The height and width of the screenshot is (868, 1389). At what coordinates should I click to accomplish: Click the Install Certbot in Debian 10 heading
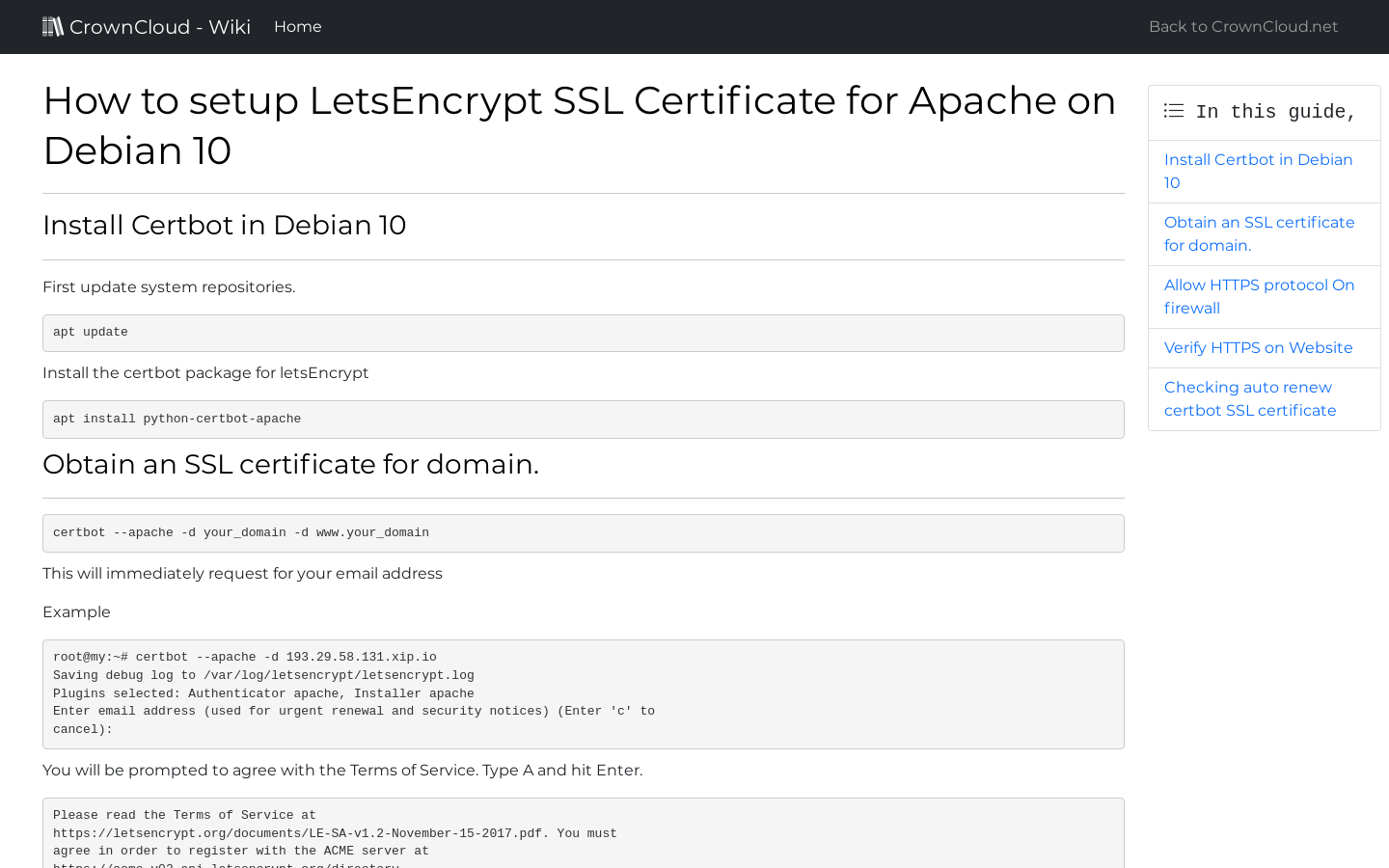coord(224,225)
